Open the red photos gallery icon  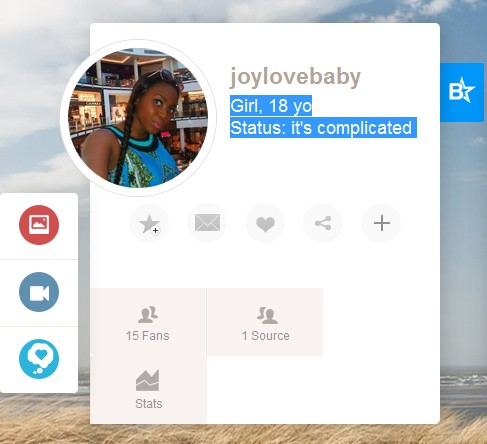pos(39,225)
